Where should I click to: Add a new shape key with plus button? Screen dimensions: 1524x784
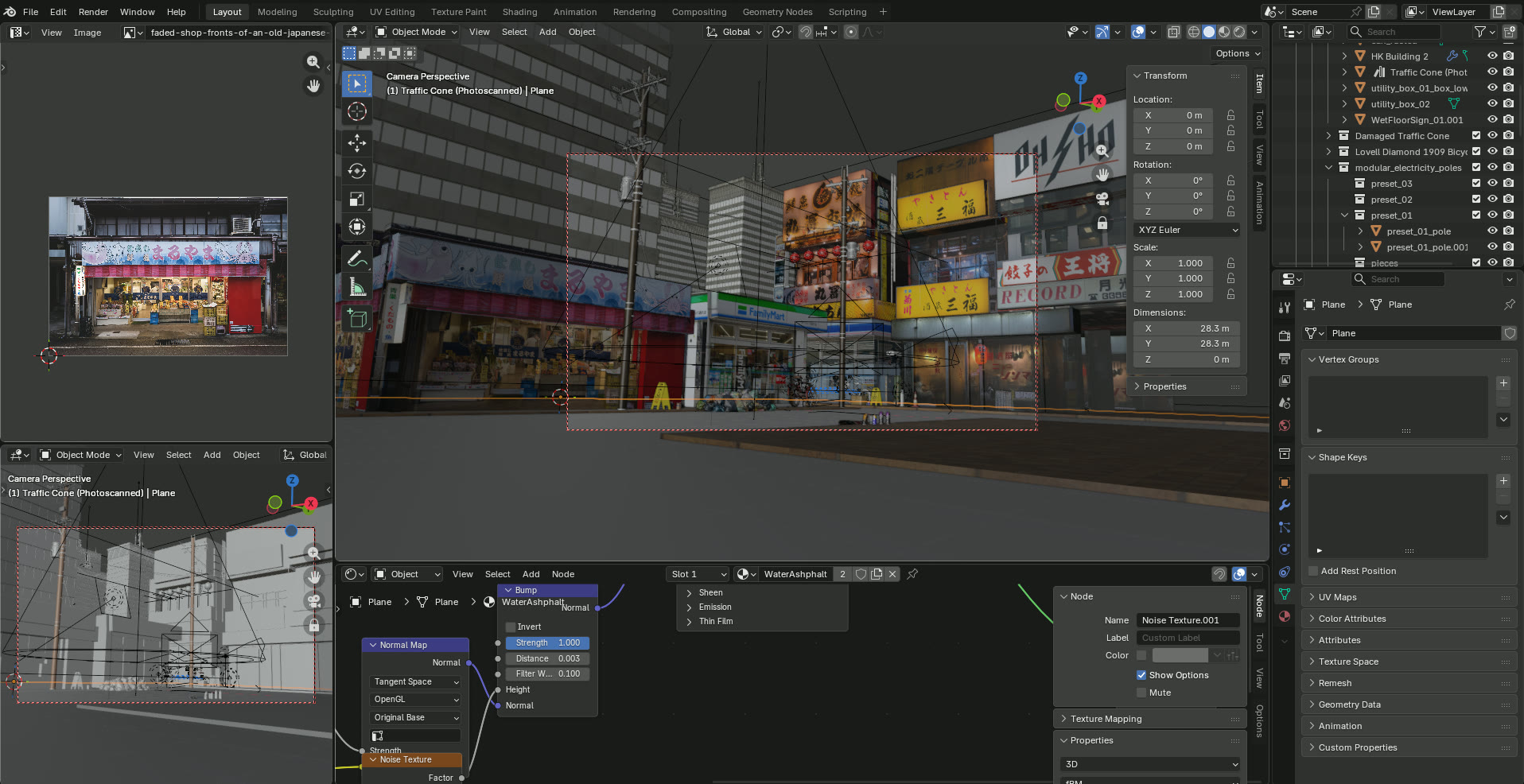(1503, 481)
